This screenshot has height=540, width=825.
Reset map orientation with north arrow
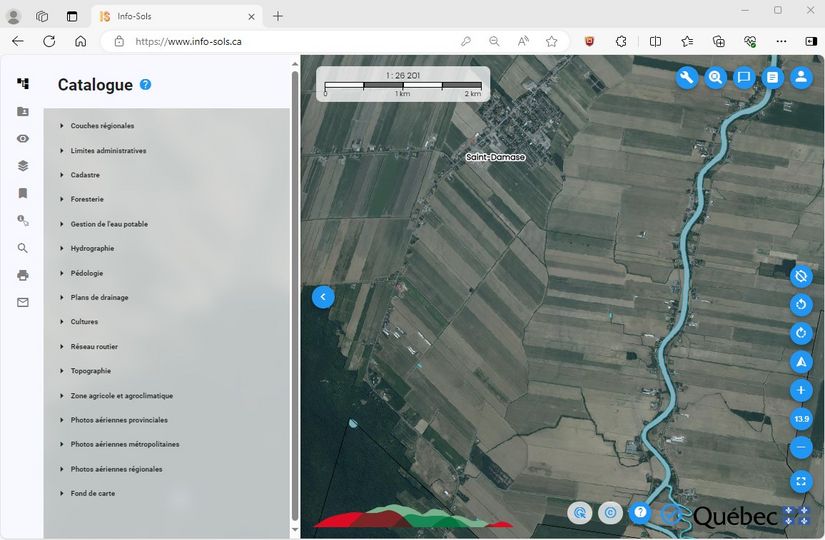coord(801,362)
